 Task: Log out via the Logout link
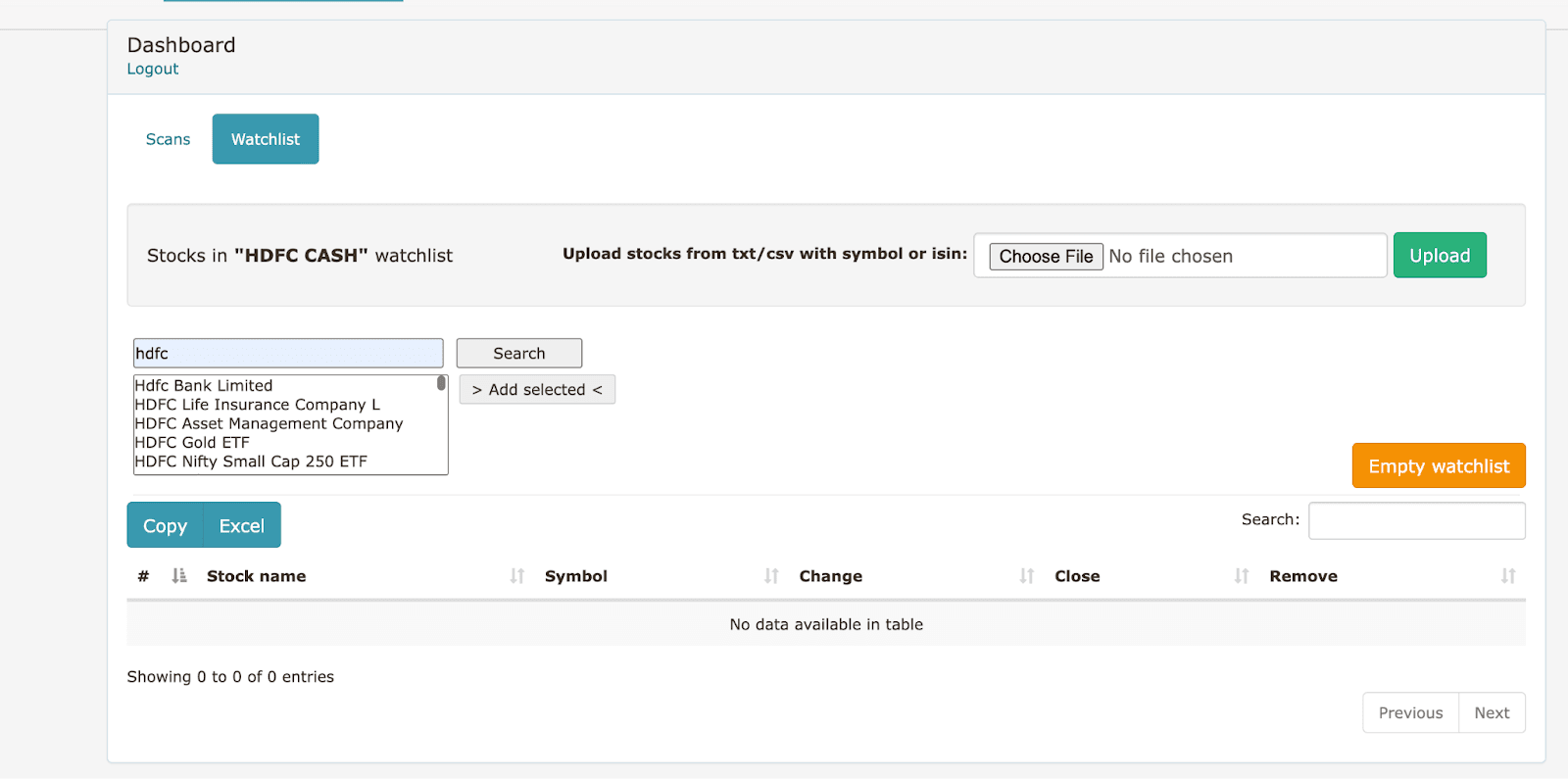pyautogui.click(x=153, y=69)
